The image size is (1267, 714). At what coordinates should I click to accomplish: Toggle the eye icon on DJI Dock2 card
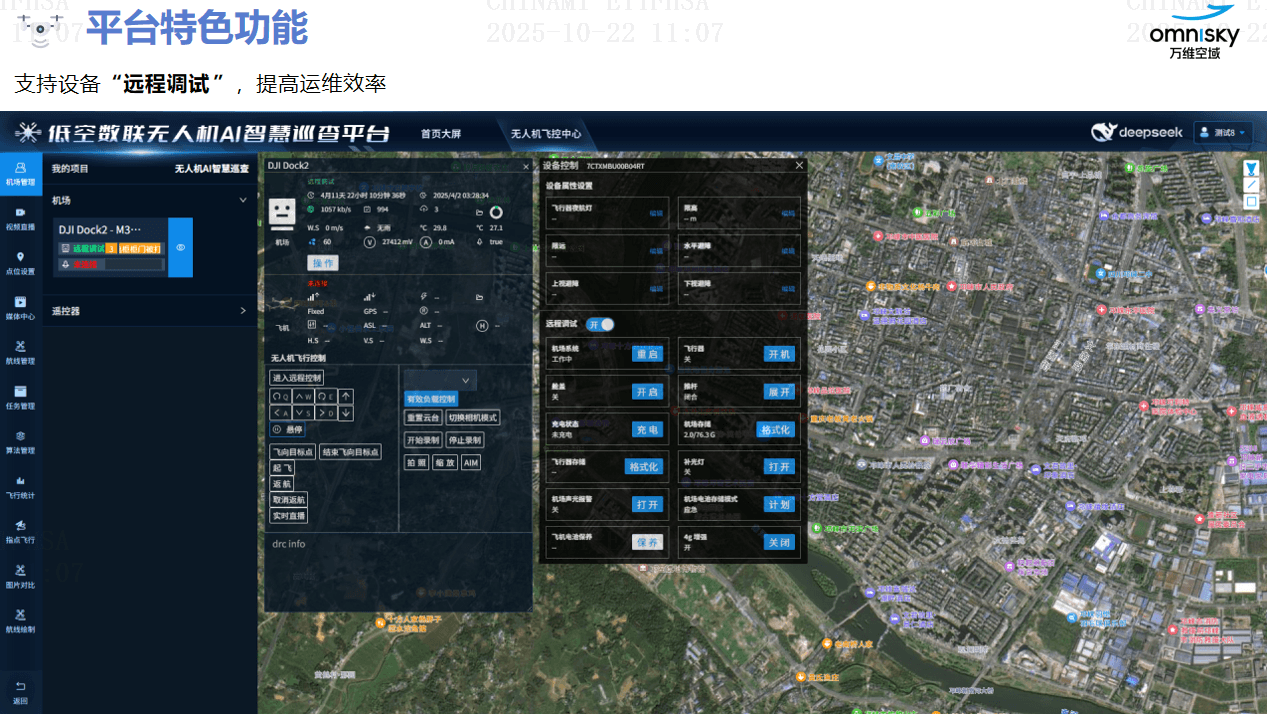tap(181, 247)
